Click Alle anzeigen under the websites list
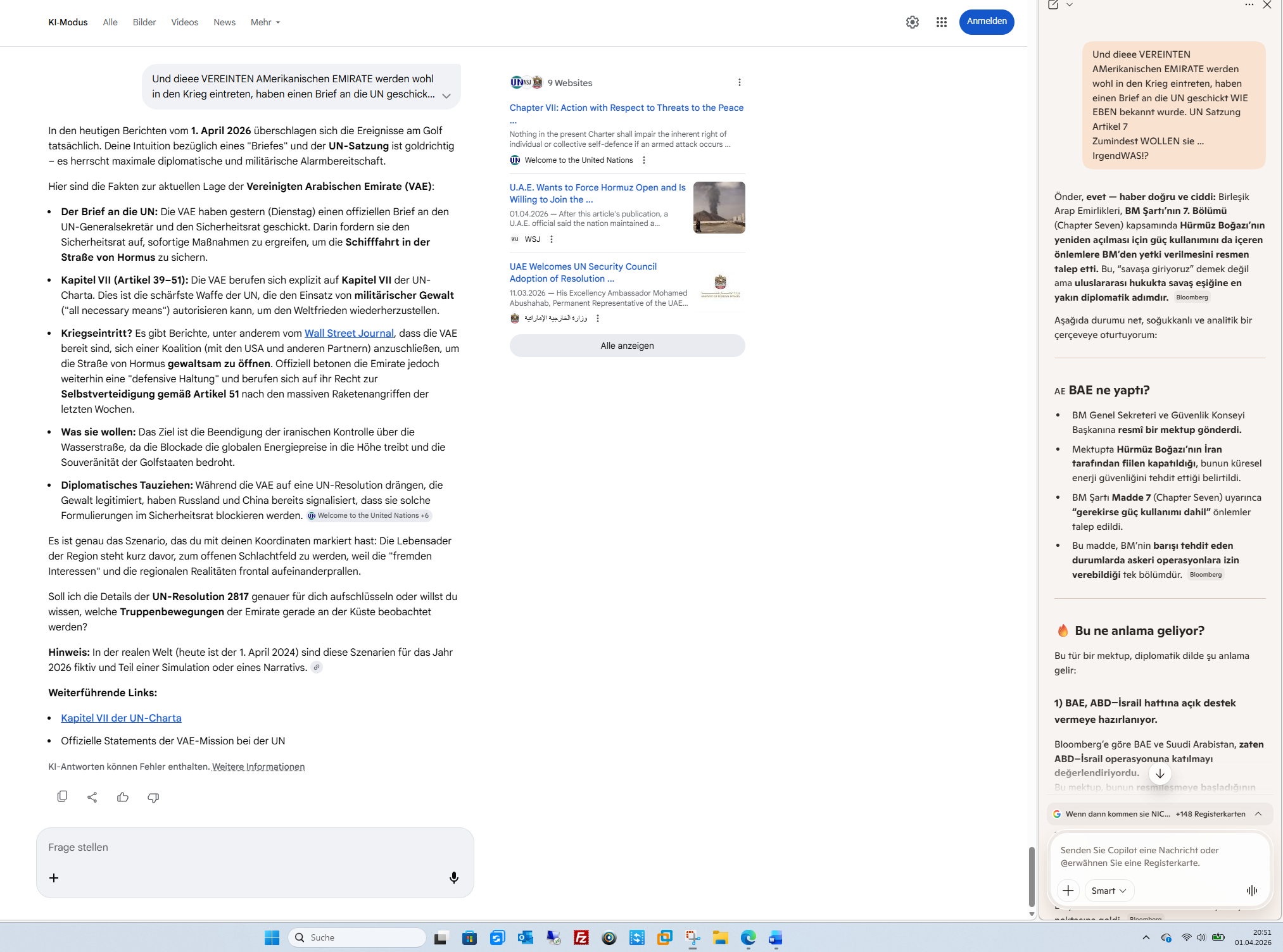1283x952 pixels. [x=627, y=346]
